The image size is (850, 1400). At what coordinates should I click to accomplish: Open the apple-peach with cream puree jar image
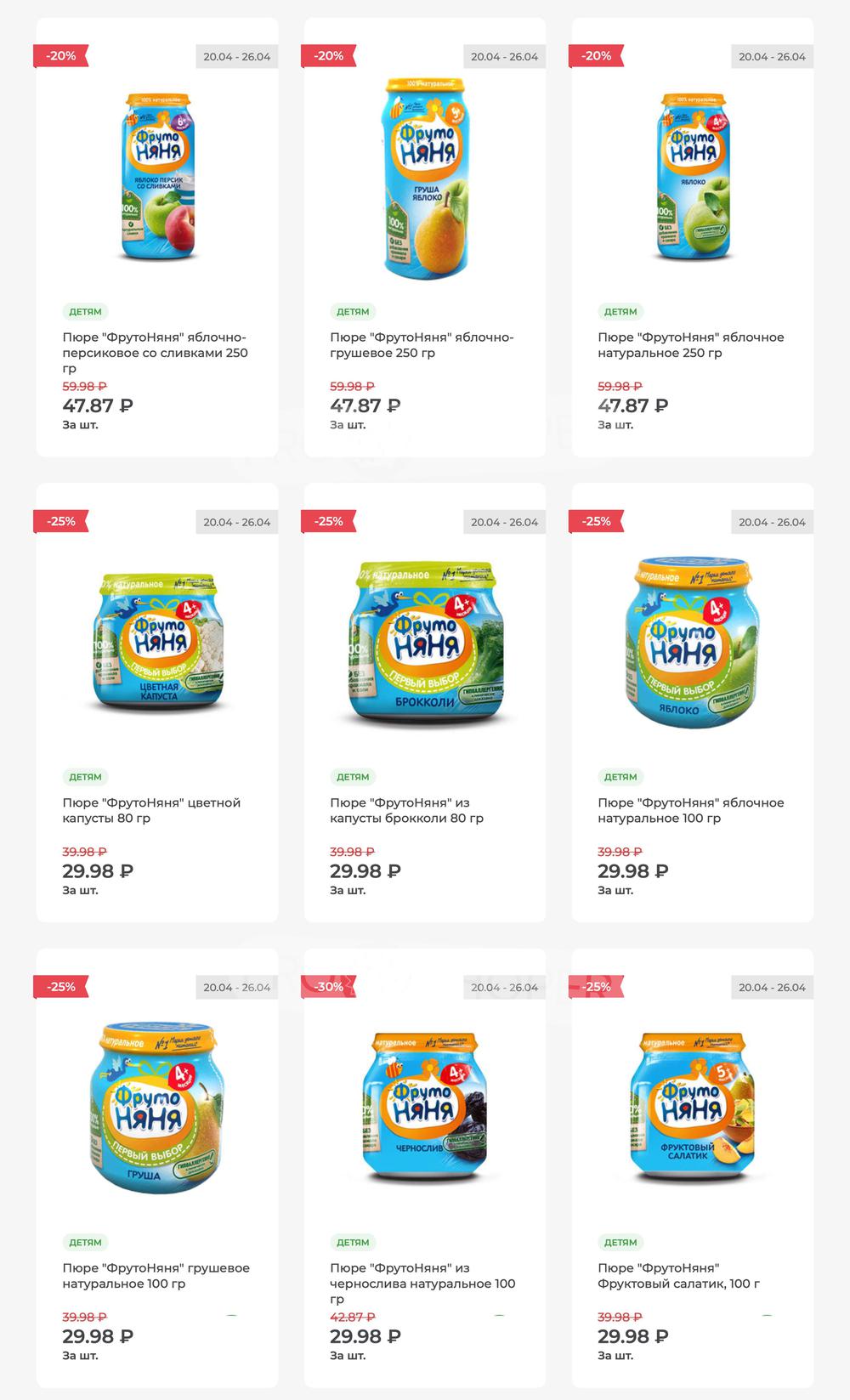tap(157, 176)
